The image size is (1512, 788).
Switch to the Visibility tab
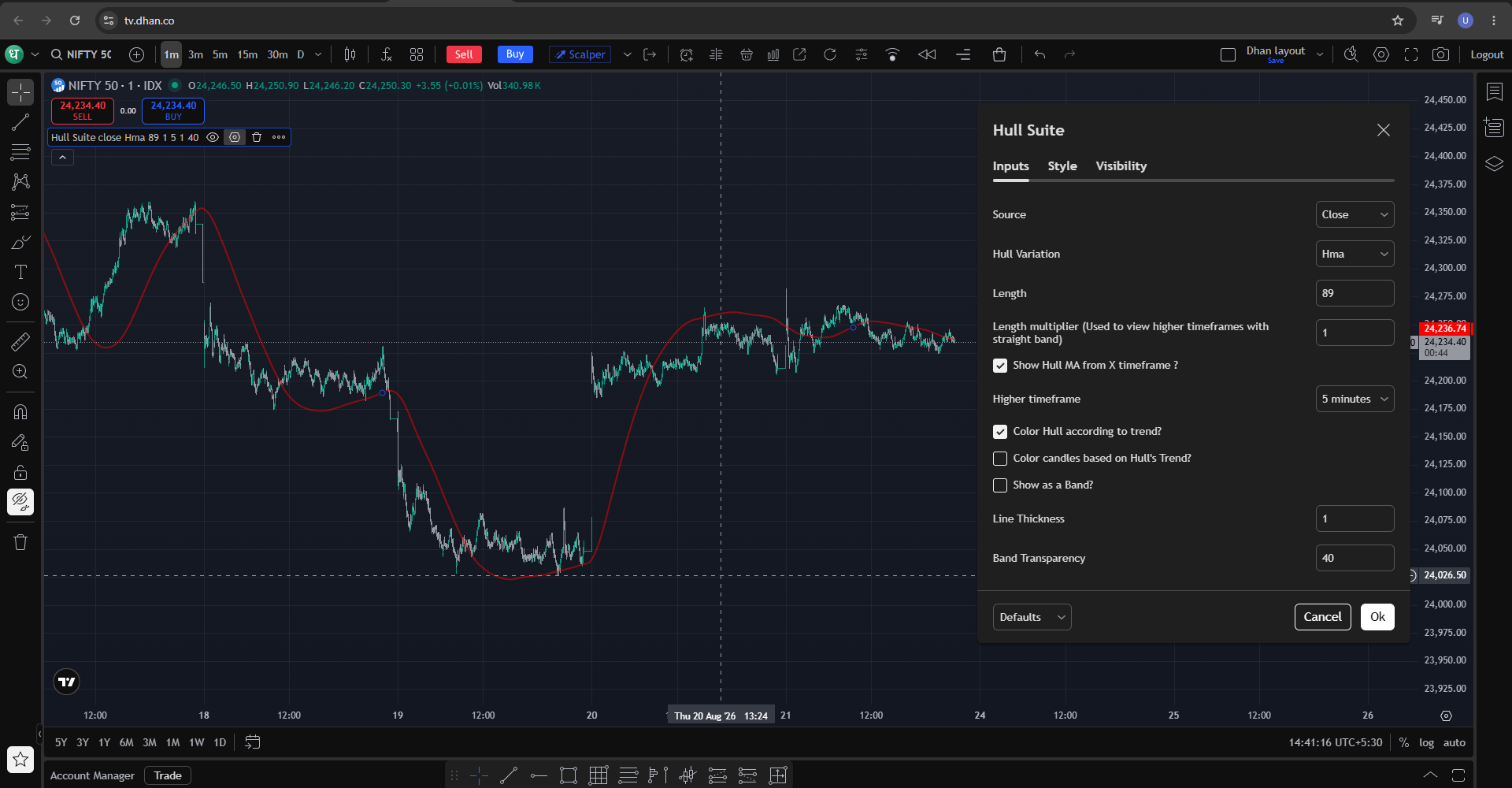[1121, 166]
